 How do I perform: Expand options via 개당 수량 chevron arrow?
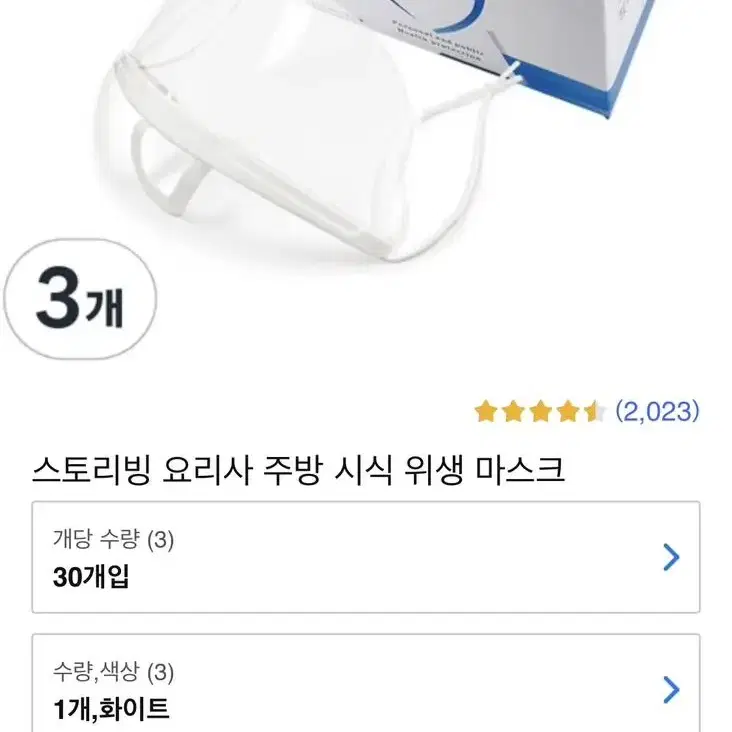coord(671,557)
